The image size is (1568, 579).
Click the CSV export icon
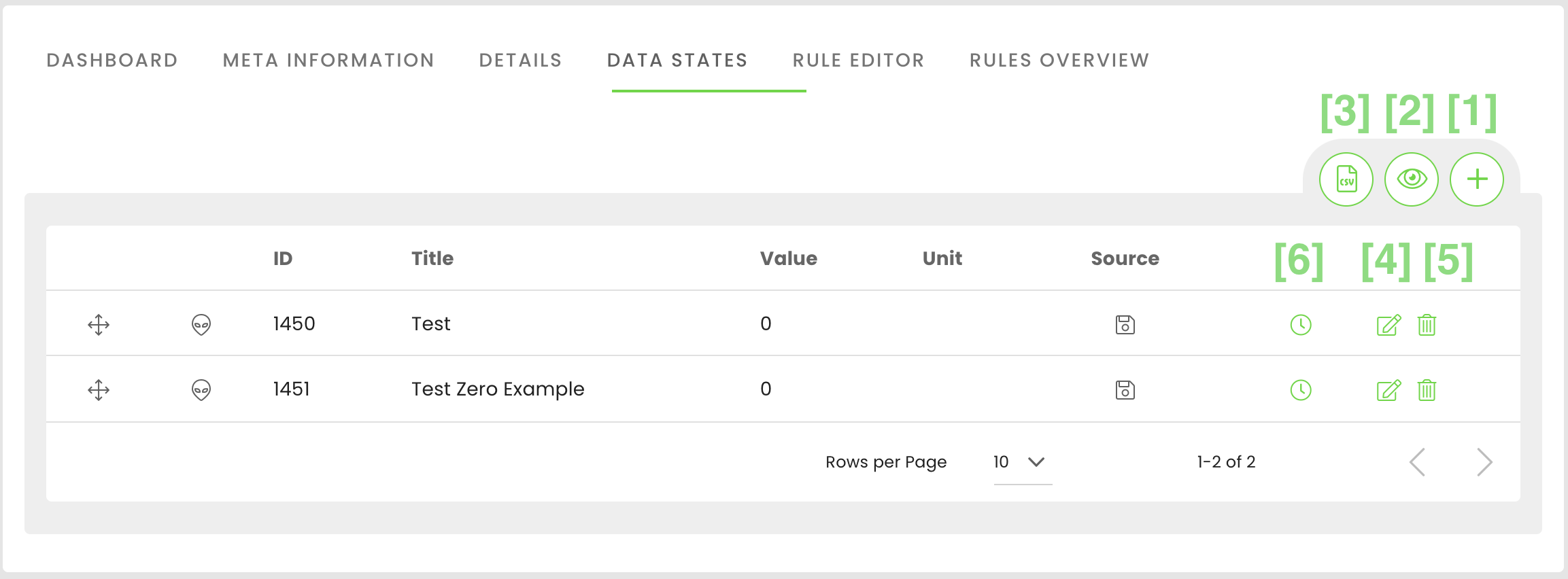tap(1346, 179)
